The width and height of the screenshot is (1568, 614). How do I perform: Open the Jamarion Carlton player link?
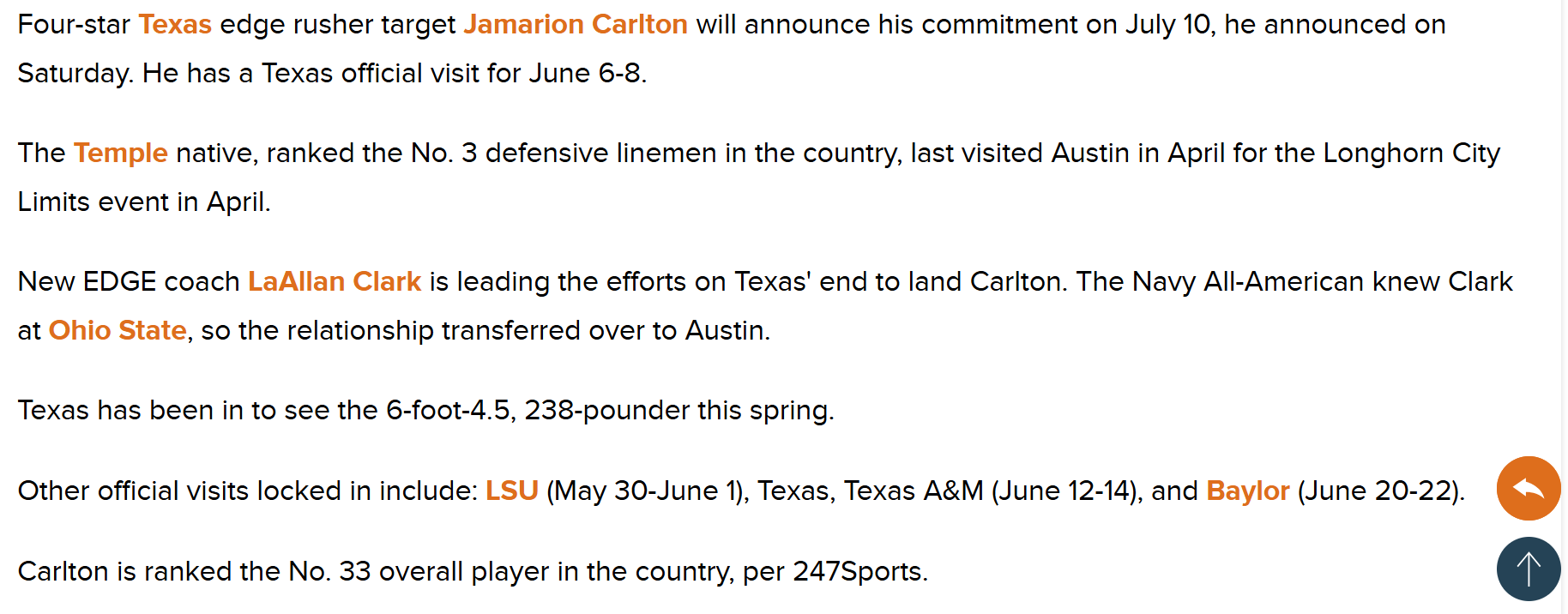coord(576,24)
